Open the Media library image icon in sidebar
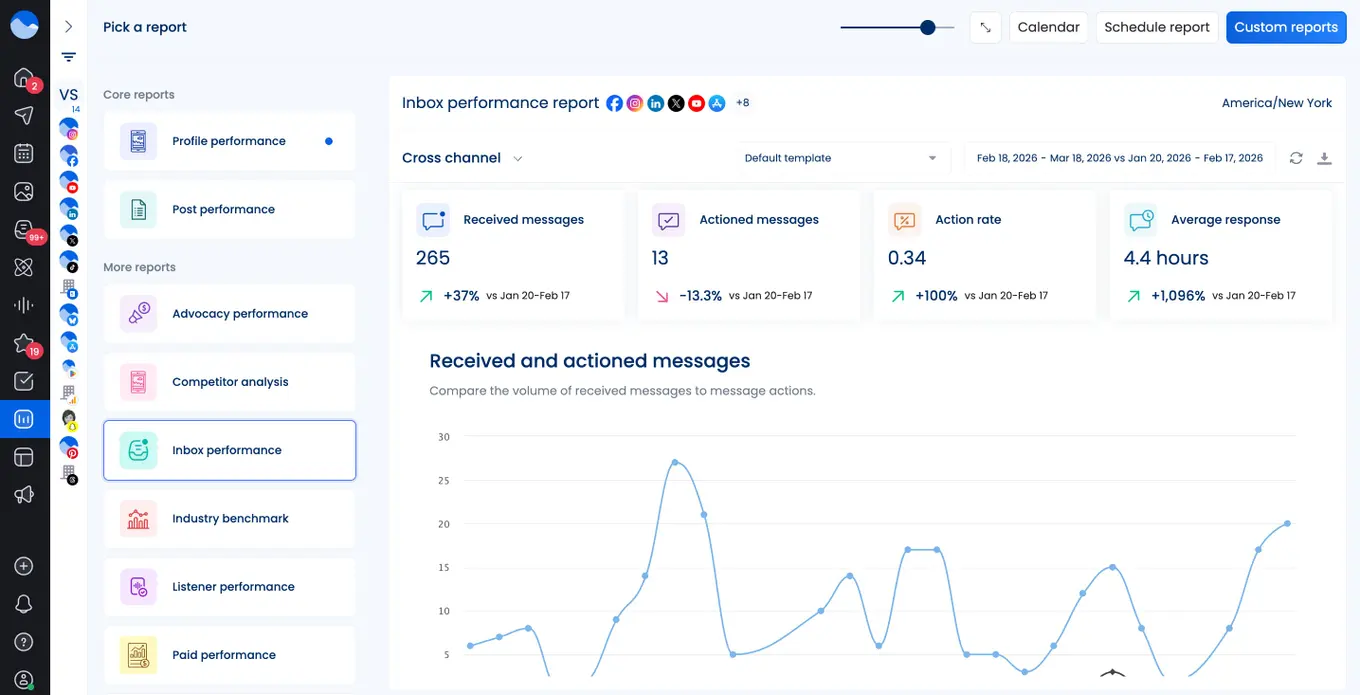Screen dimensions: 1360x695 pos(24,190)
